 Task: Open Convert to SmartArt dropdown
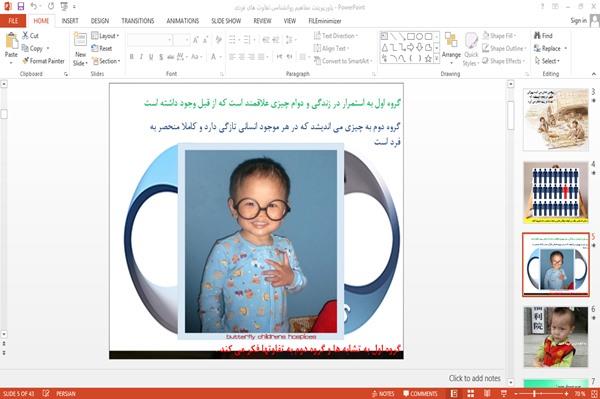(343, 61)
